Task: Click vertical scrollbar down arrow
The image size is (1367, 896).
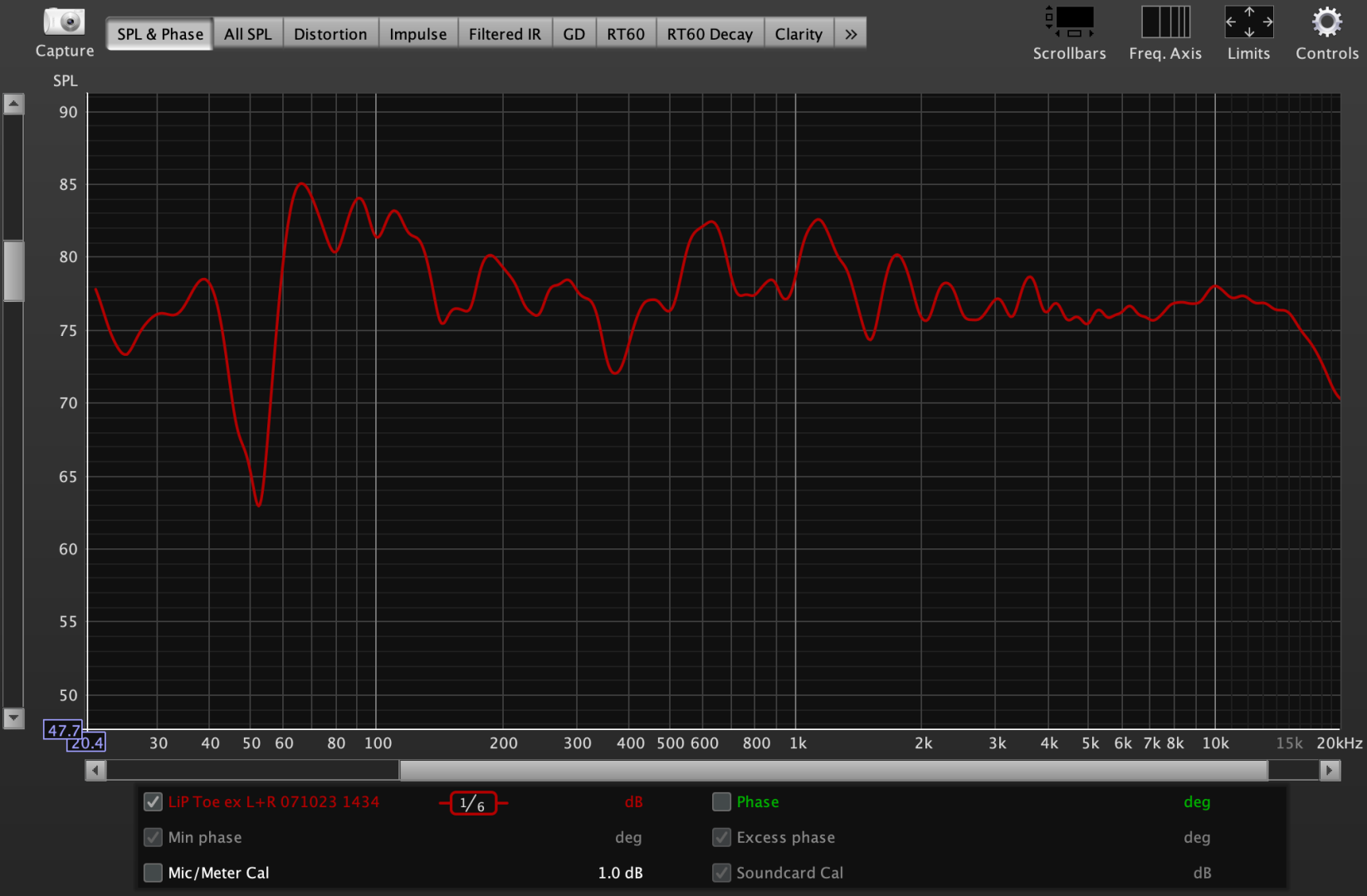Action: click(13, 718)
